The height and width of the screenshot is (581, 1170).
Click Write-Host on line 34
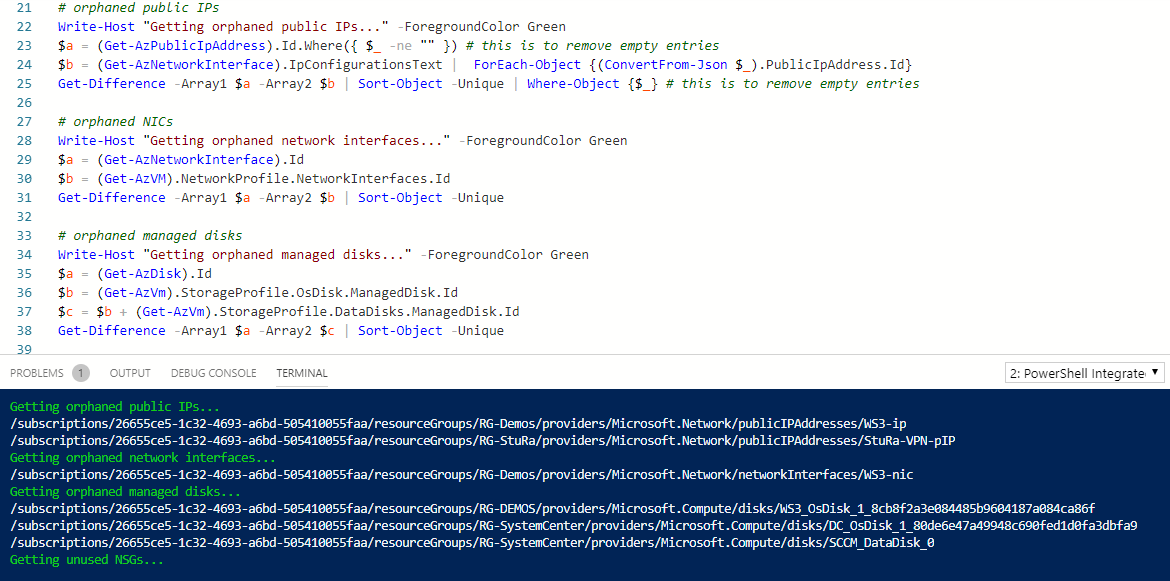(x=96, y=255)
